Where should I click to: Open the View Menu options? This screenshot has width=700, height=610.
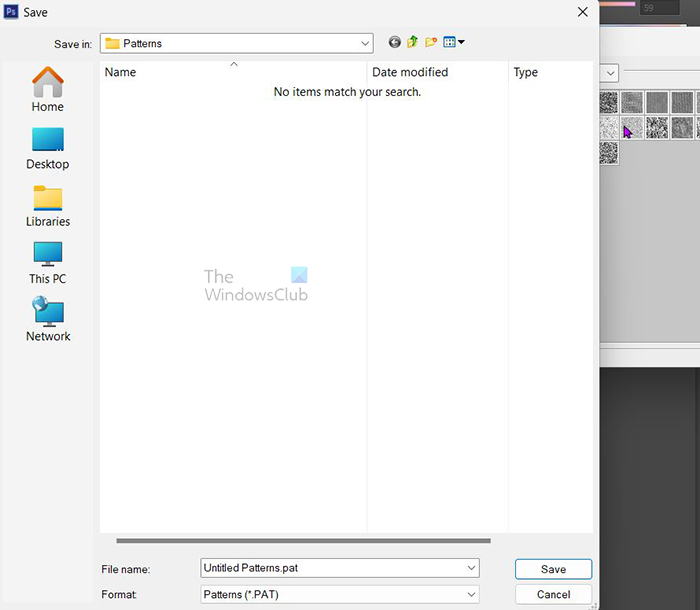tap(454, 42)
